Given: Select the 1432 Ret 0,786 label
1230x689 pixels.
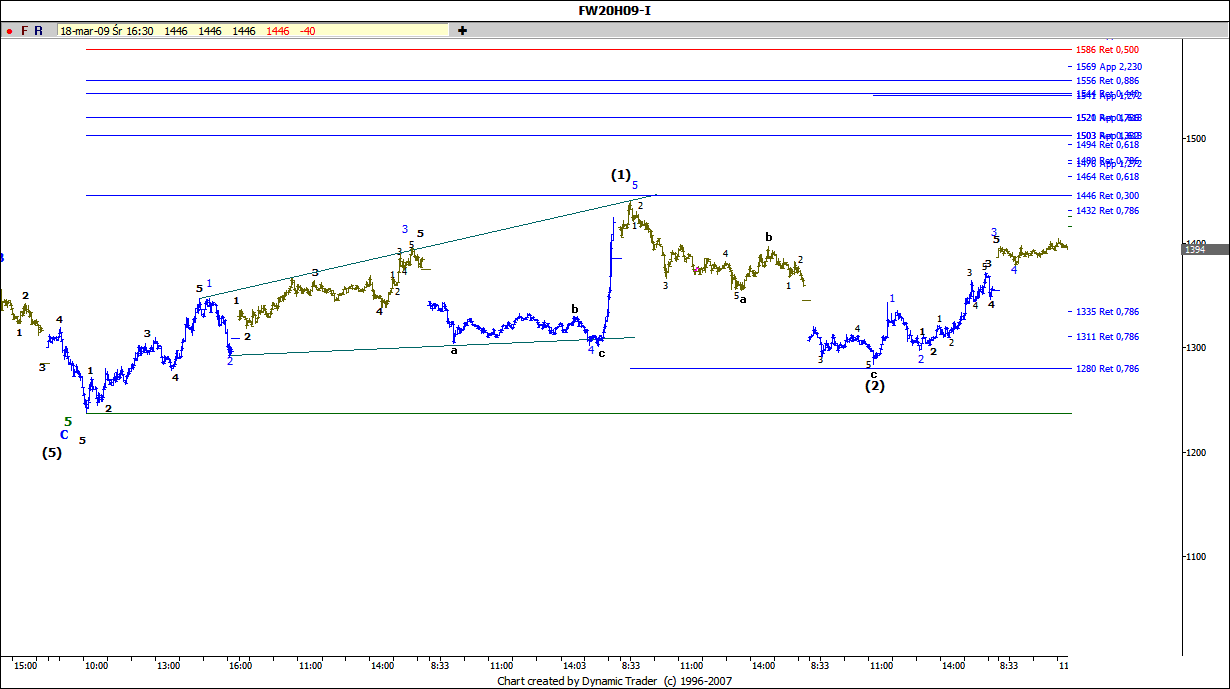Looking at the screenshot, I should click(x=1107, y=210).
